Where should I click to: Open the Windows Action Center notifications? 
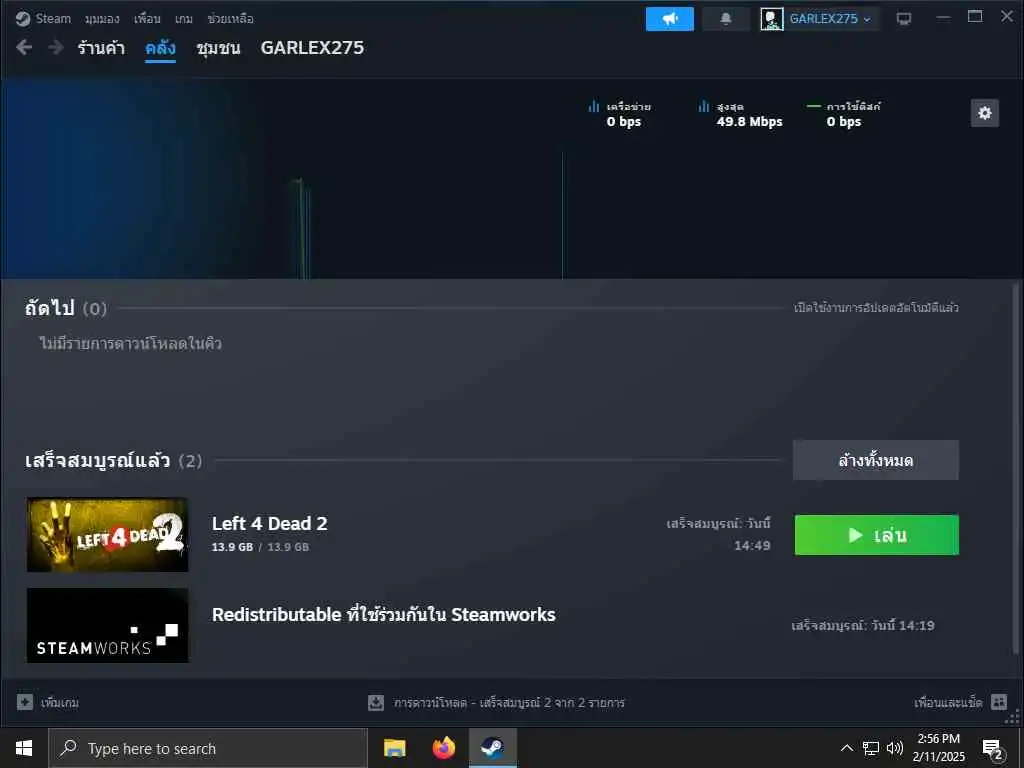pyautogui.click(x=993, y=748)
